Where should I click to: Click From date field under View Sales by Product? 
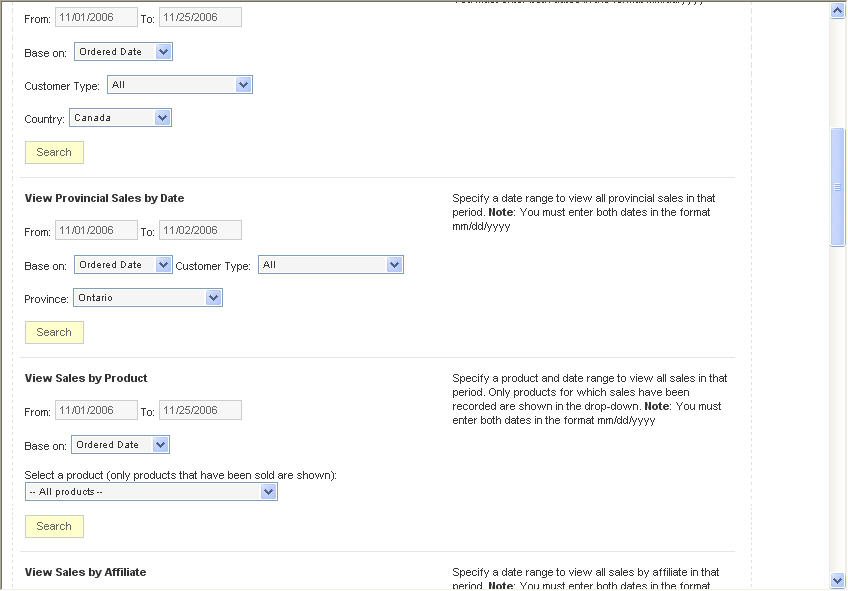96,411
